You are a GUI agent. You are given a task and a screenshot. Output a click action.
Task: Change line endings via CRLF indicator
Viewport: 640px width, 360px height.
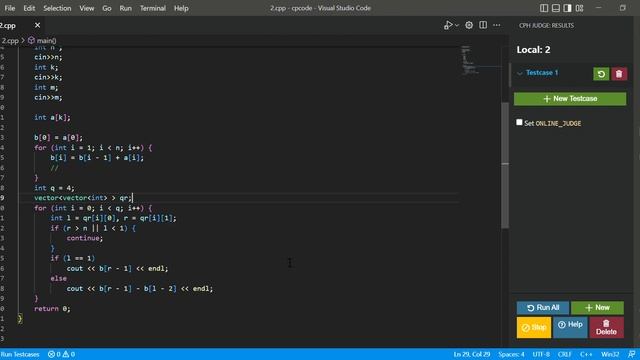pyautogui.click(x=564, y=354)
